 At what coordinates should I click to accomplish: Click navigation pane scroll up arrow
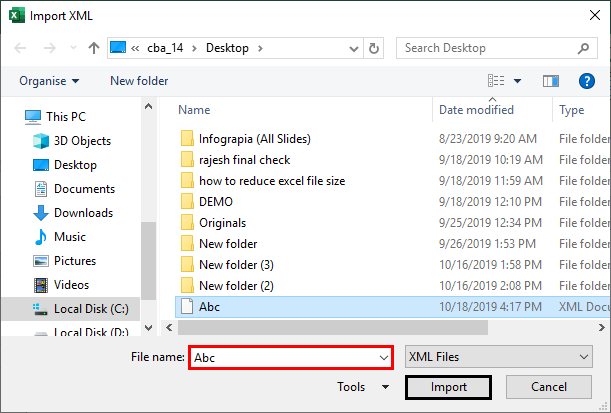coord(148,106)
